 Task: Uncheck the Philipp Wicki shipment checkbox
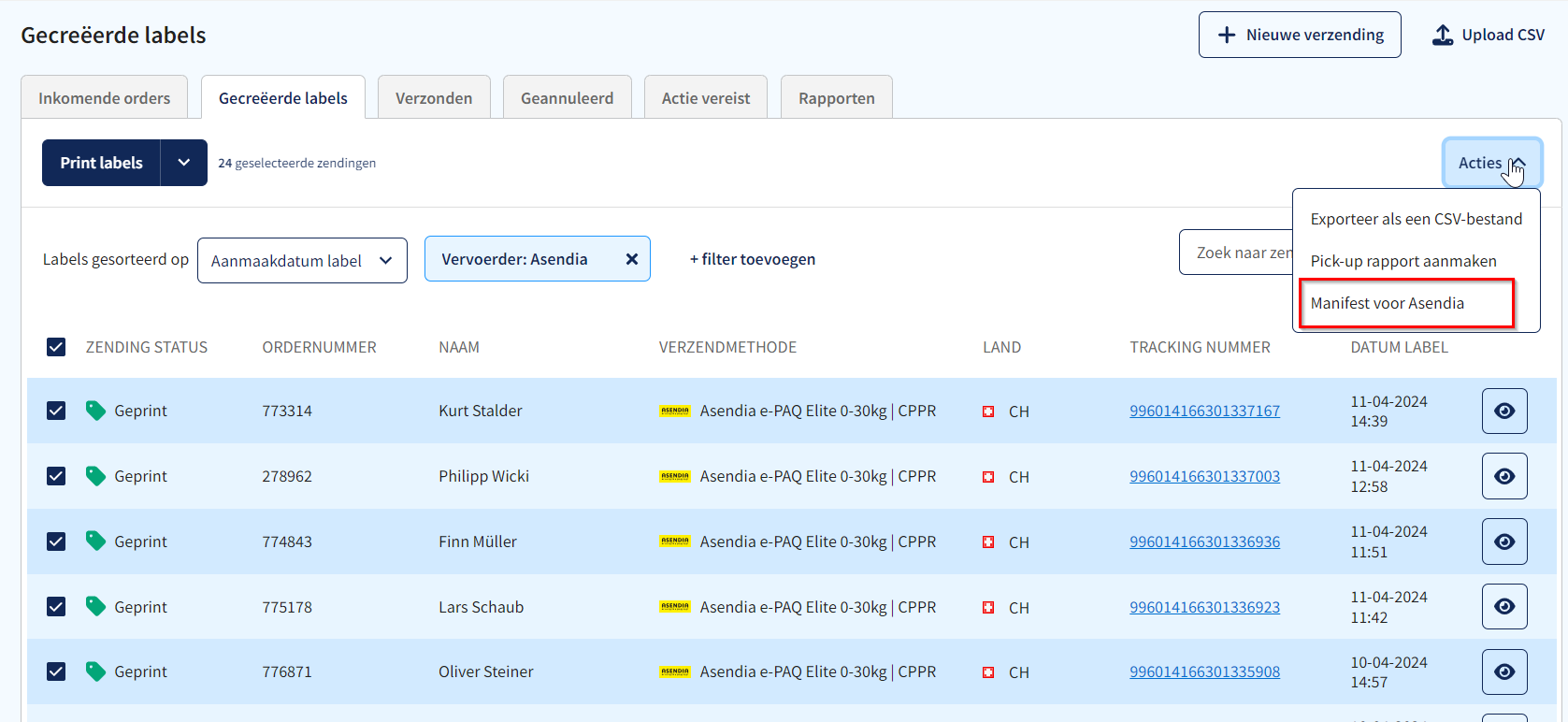[x=56, y=476]
